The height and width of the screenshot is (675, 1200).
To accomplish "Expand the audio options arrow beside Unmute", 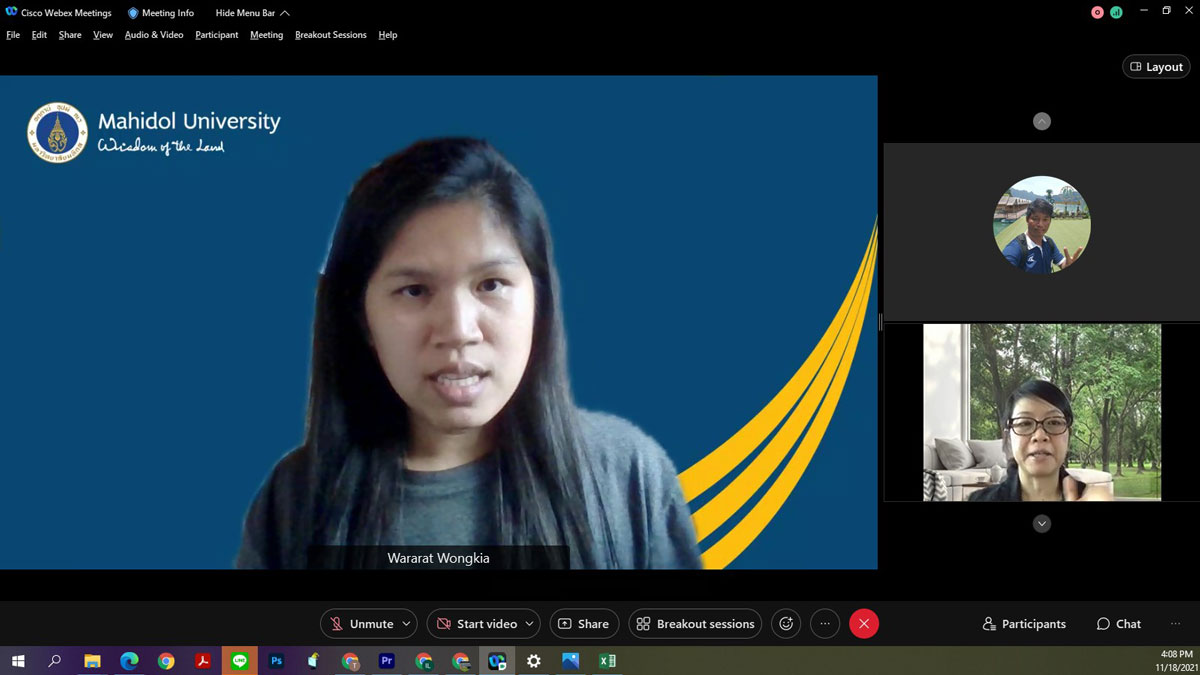I will [x=406, y=624].
